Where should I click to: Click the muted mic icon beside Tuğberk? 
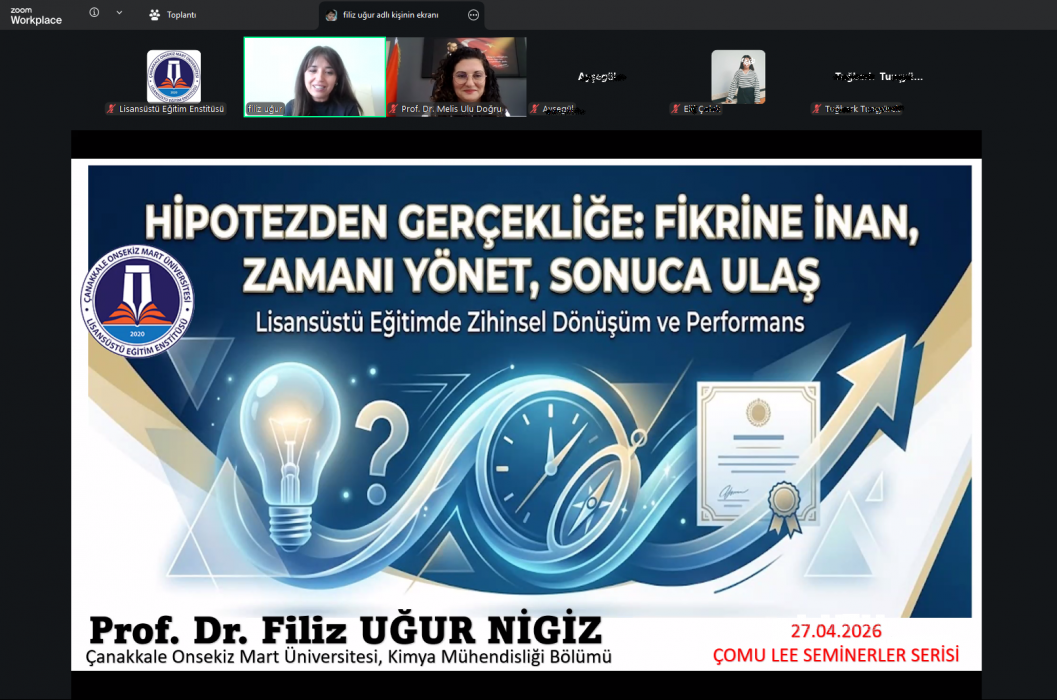coord(817,109)
